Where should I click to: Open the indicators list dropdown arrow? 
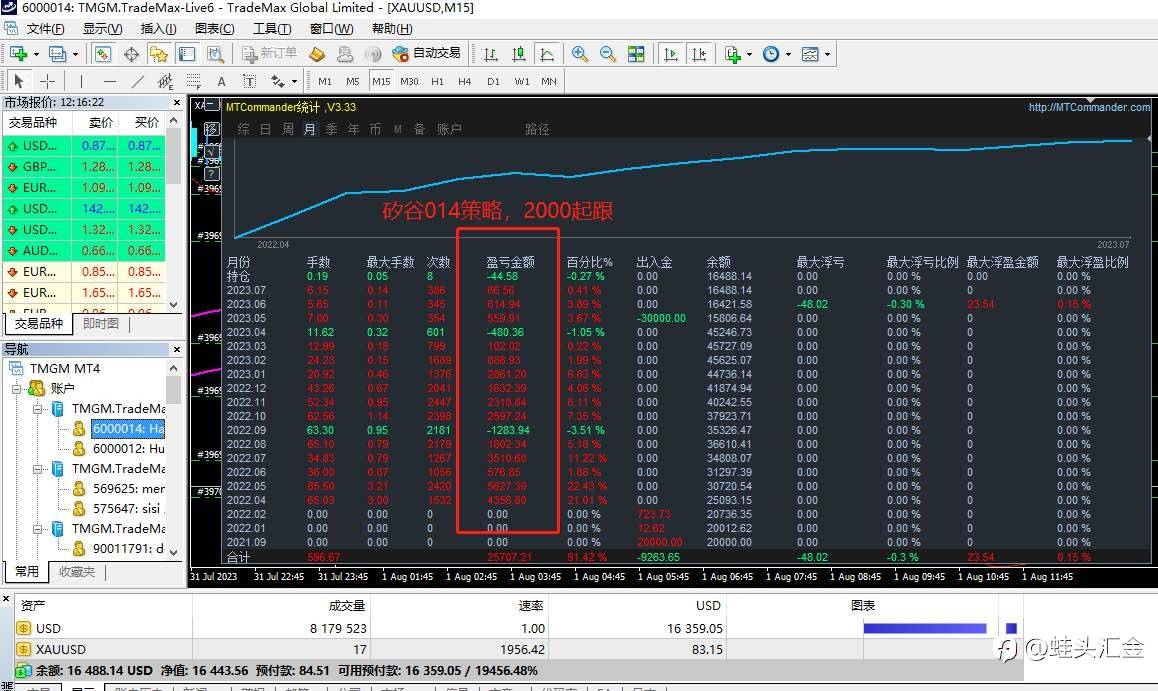click(749, 54)
